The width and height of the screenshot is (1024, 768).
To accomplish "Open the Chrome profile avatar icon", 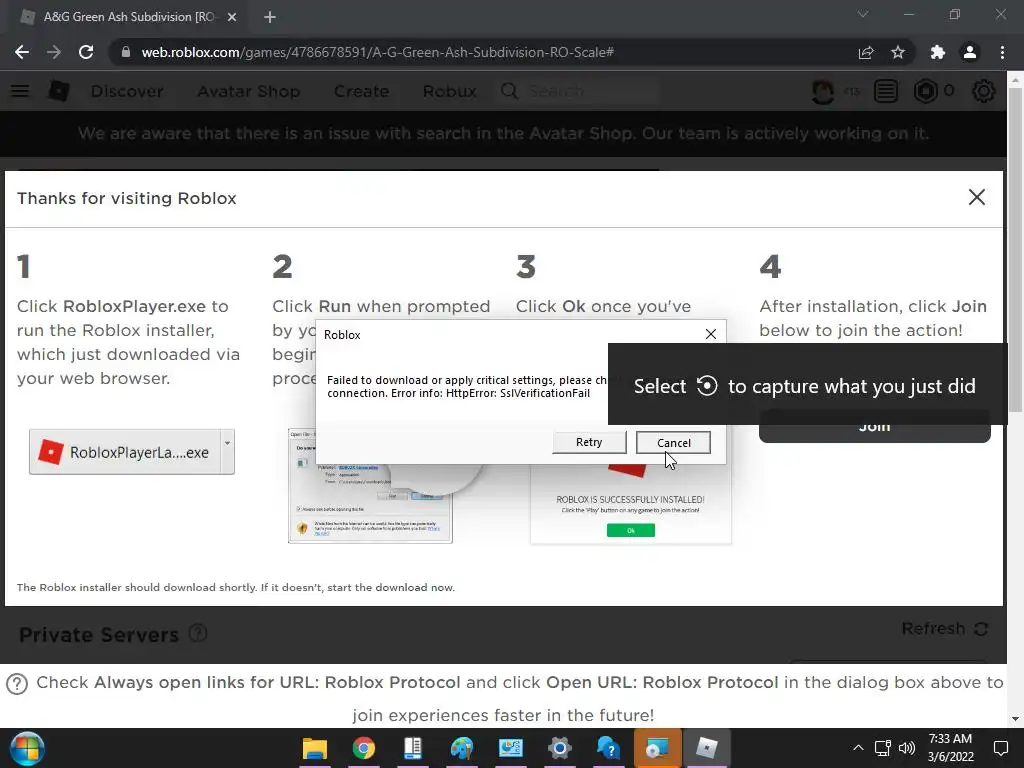I will pyautogui.click(x=970, y=52).
